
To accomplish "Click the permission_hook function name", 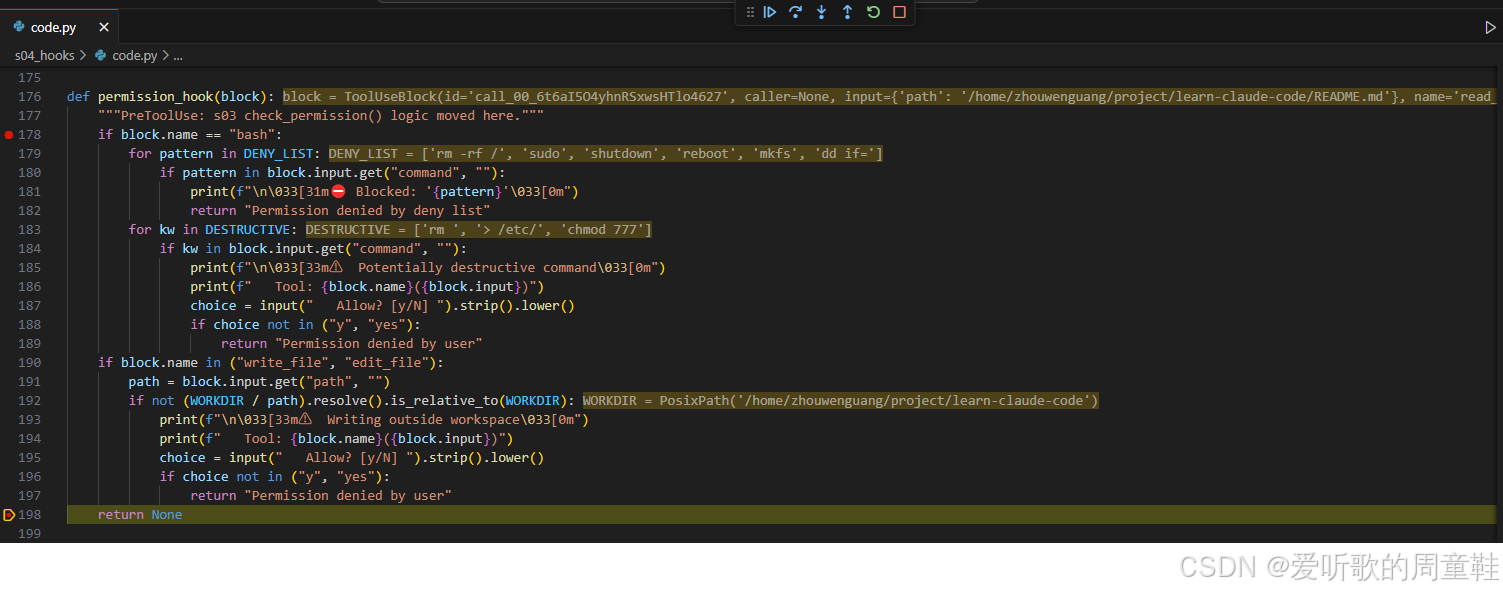I will tap(155, 97).
